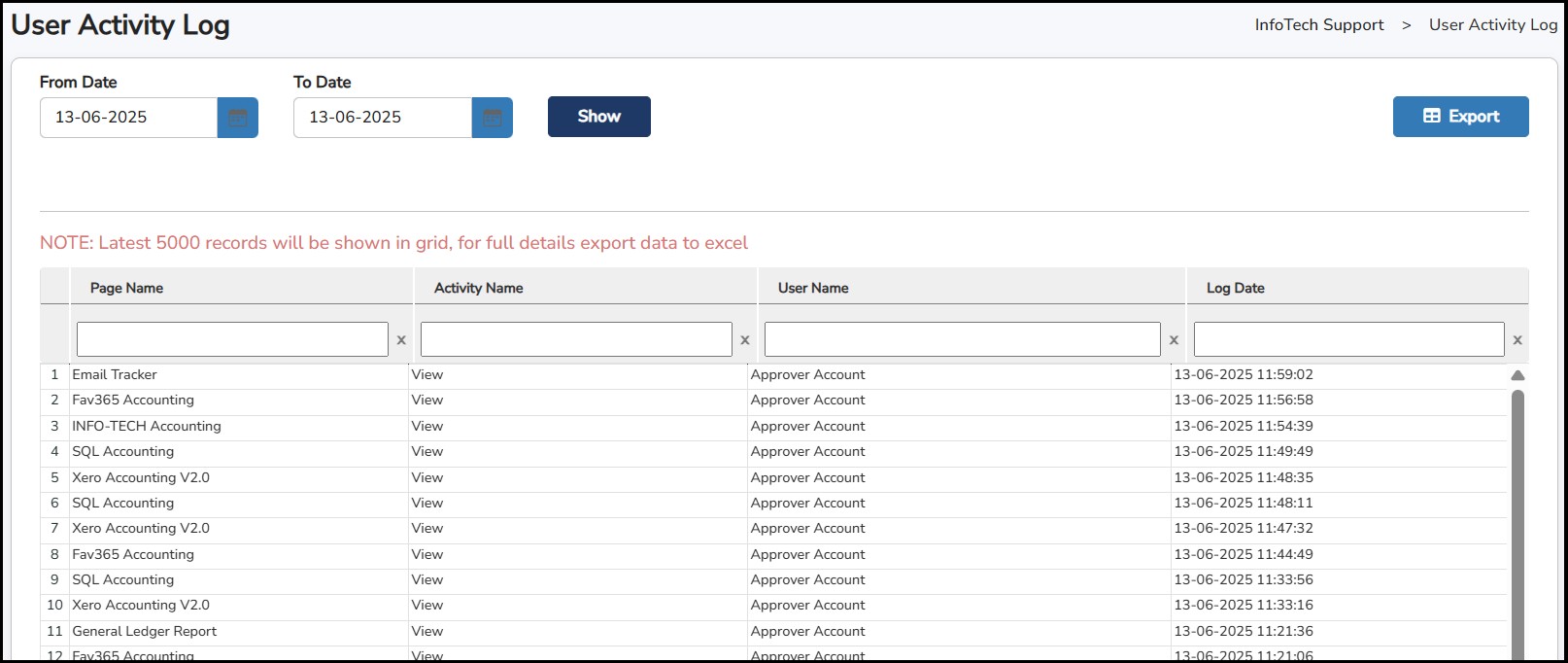Screen dimensions: 1568x663
Task: Sort by Activity Name column header
Action: click(478, 288)
